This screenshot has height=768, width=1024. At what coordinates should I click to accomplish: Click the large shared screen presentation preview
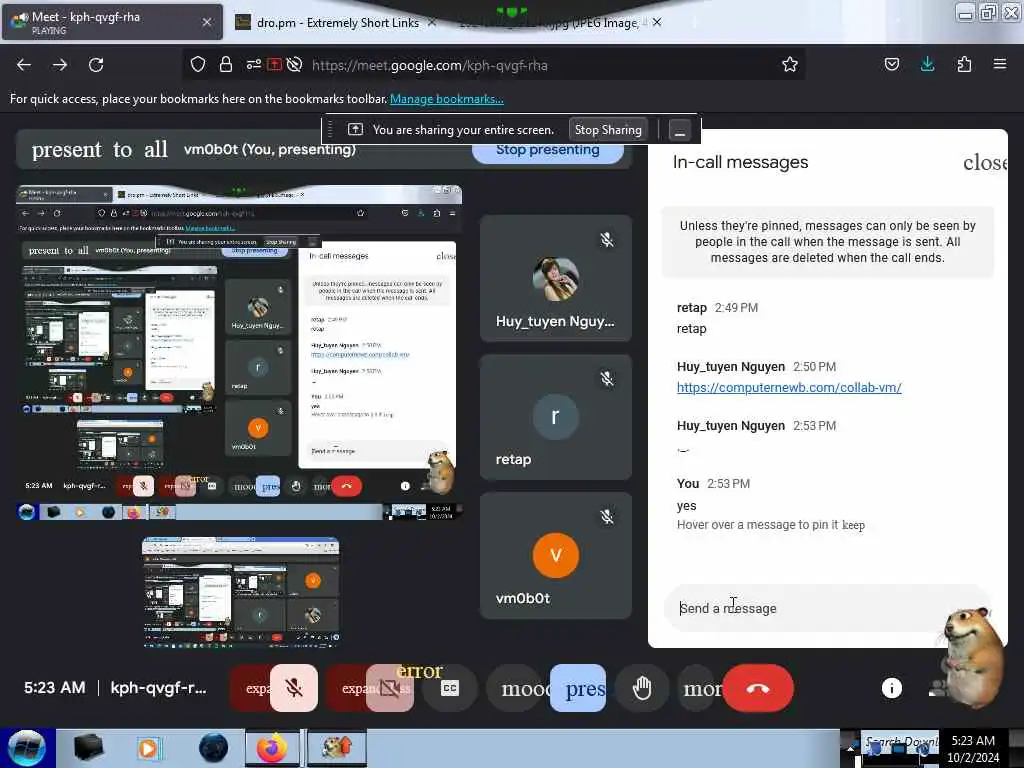239,353
